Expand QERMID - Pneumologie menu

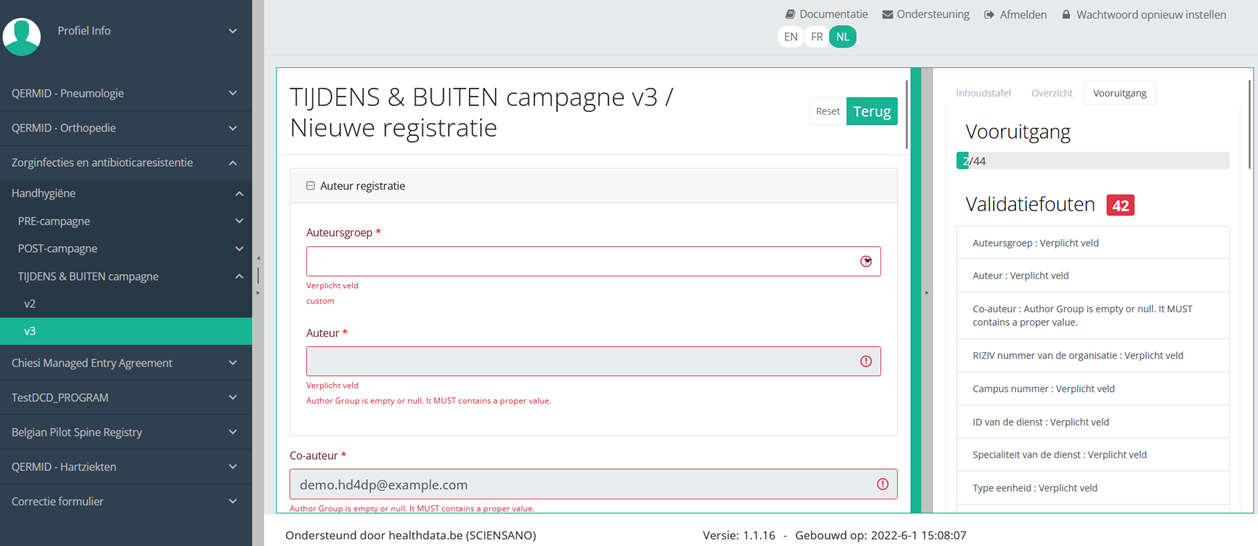(x=125, y=93)
